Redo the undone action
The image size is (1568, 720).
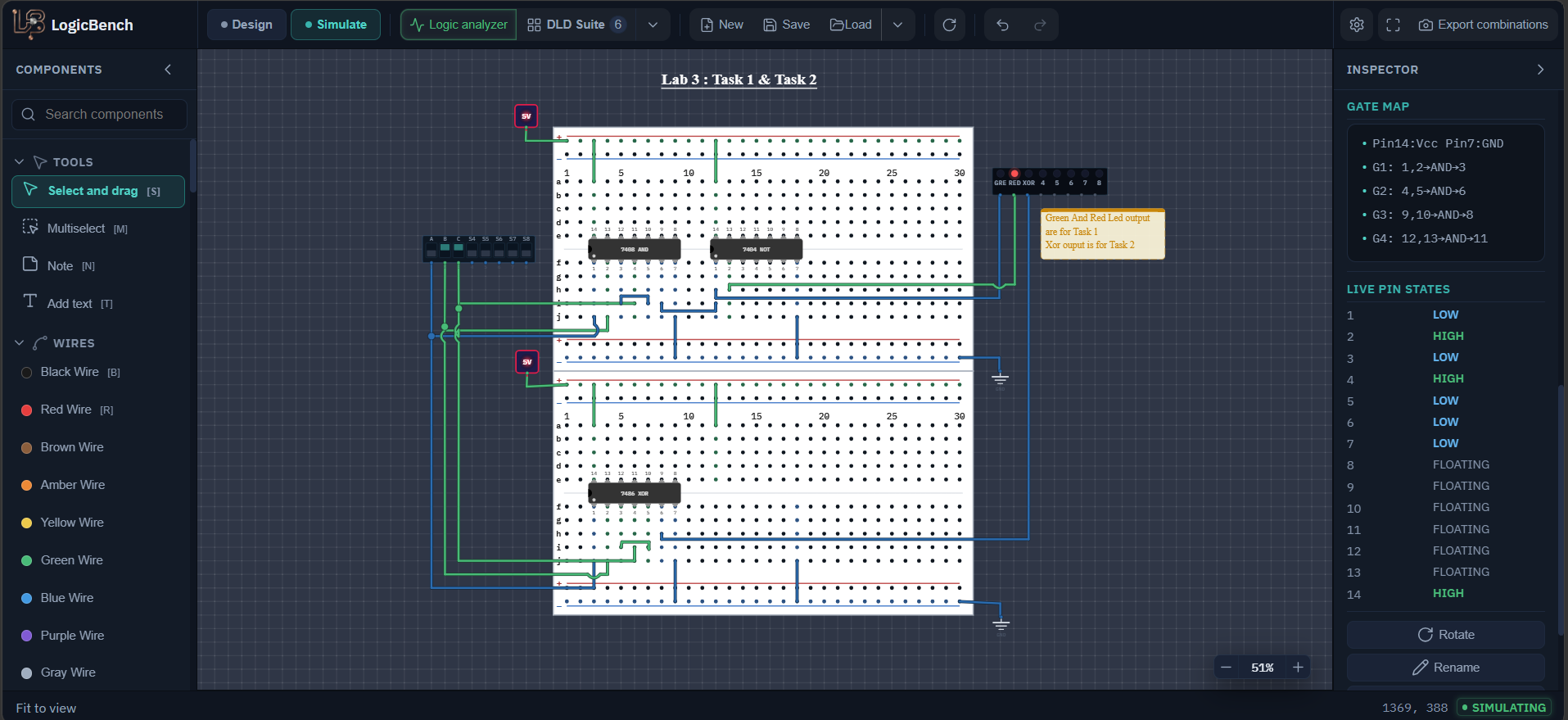click(1040, 25)
